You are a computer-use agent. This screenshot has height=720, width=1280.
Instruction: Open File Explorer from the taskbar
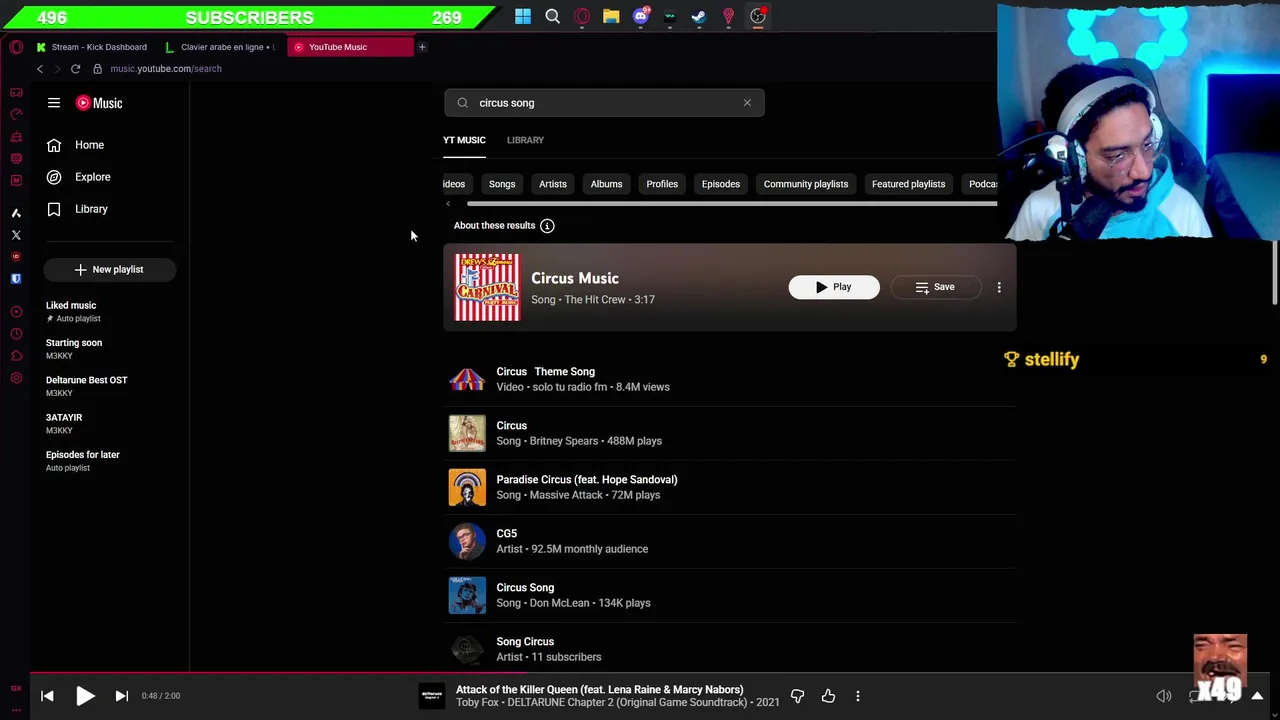(x=611, y=16)
